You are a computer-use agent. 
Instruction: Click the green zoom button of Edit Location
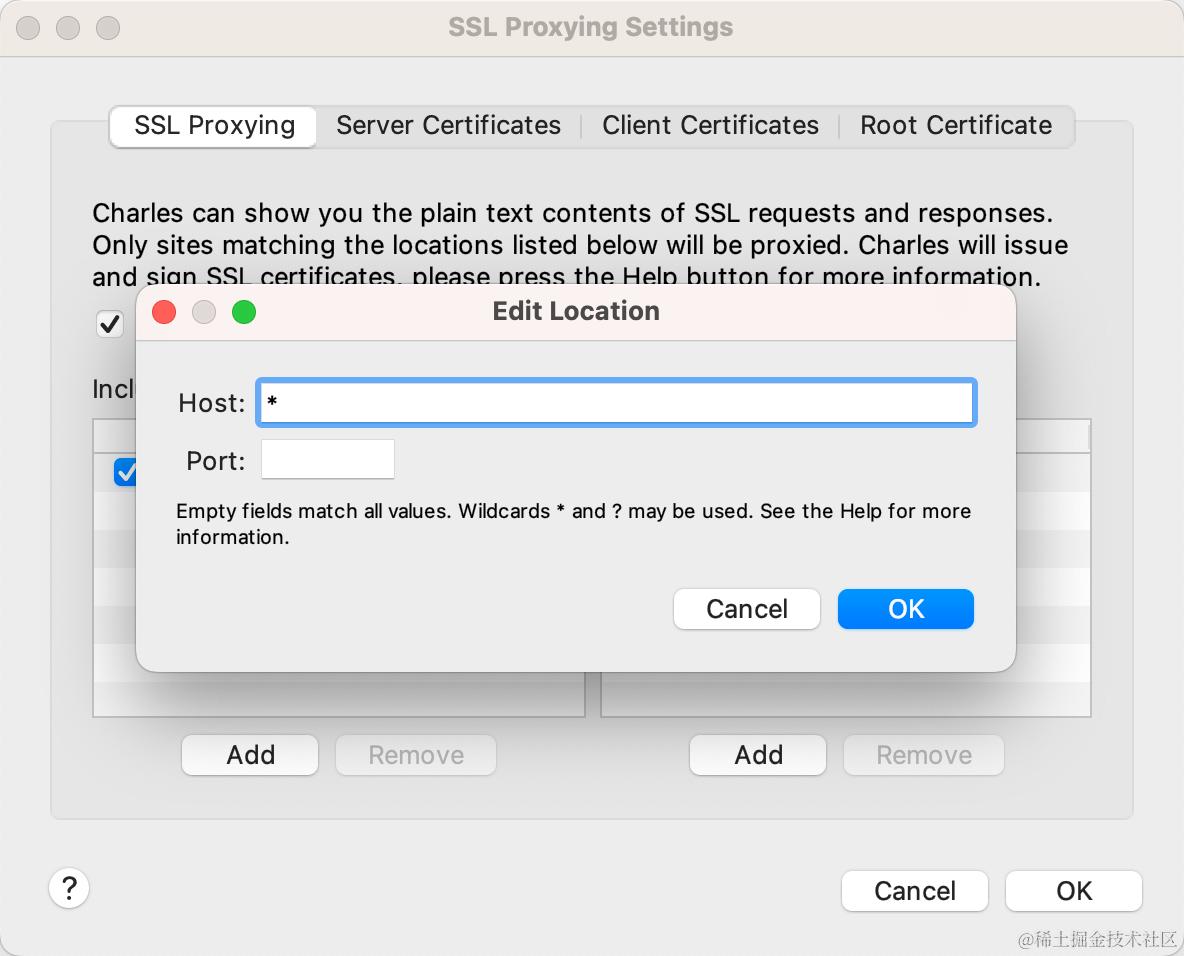coord(244,312)
